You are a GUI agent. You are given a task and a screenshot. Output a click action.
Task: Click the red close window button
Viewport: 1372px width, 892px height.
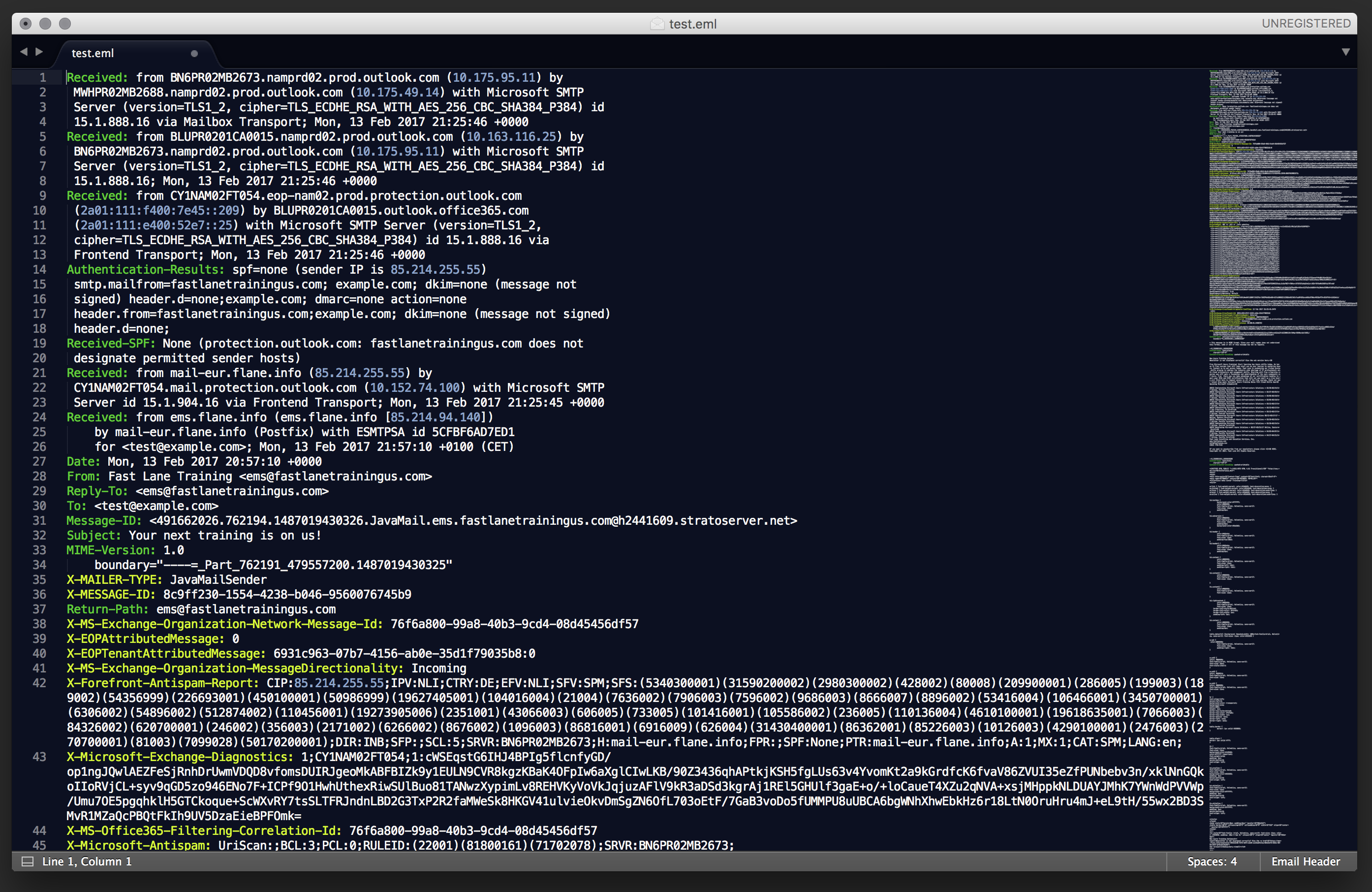(26, 24)
